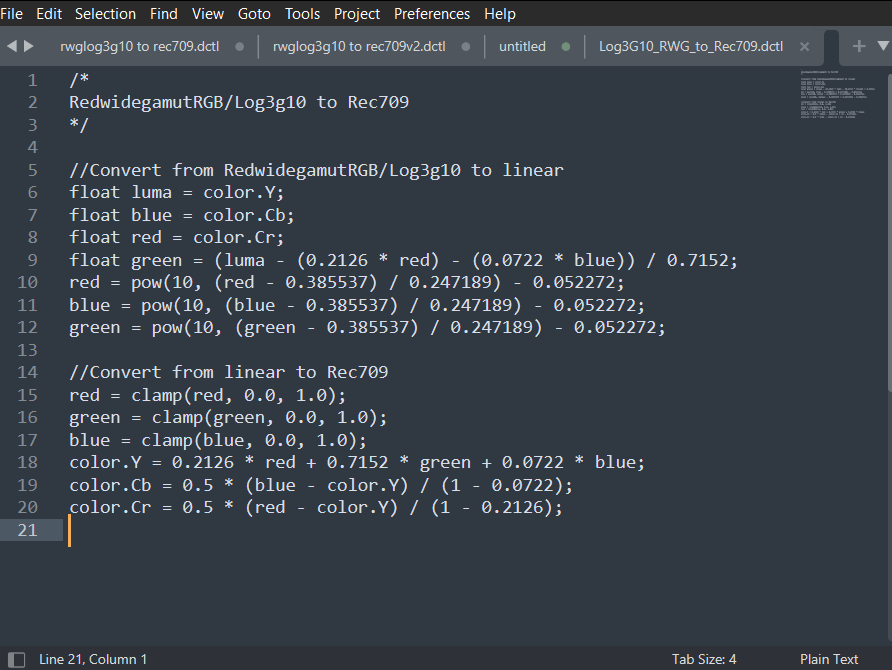This screenshot has height=670, width=892.
Task: Click the '//Convert from RedwidegamutRGB/Log3g10 to linear' comment
Action: pyautogui.click(x=316, y=170)
